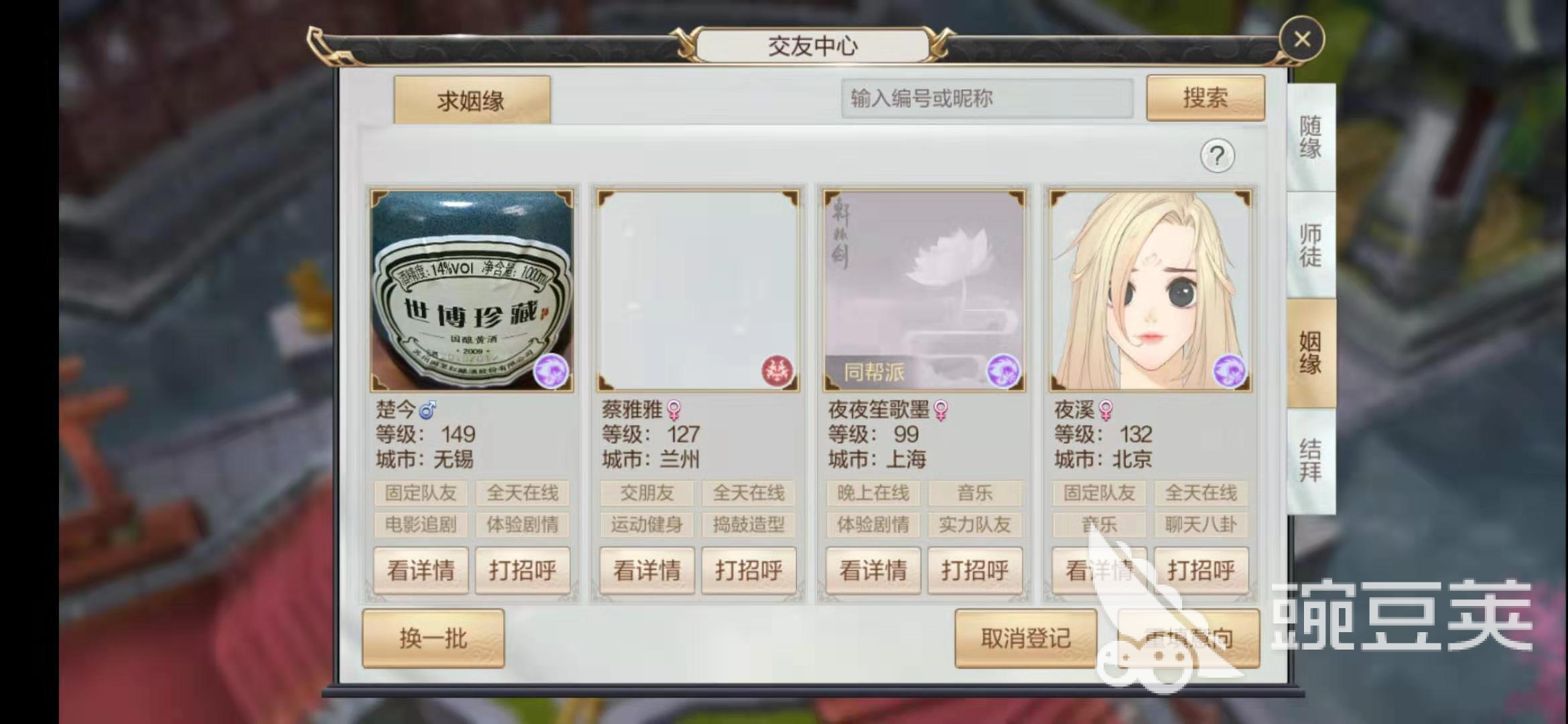
Task: Click the 求姻缘 button
Action: (x=472, y=101)
